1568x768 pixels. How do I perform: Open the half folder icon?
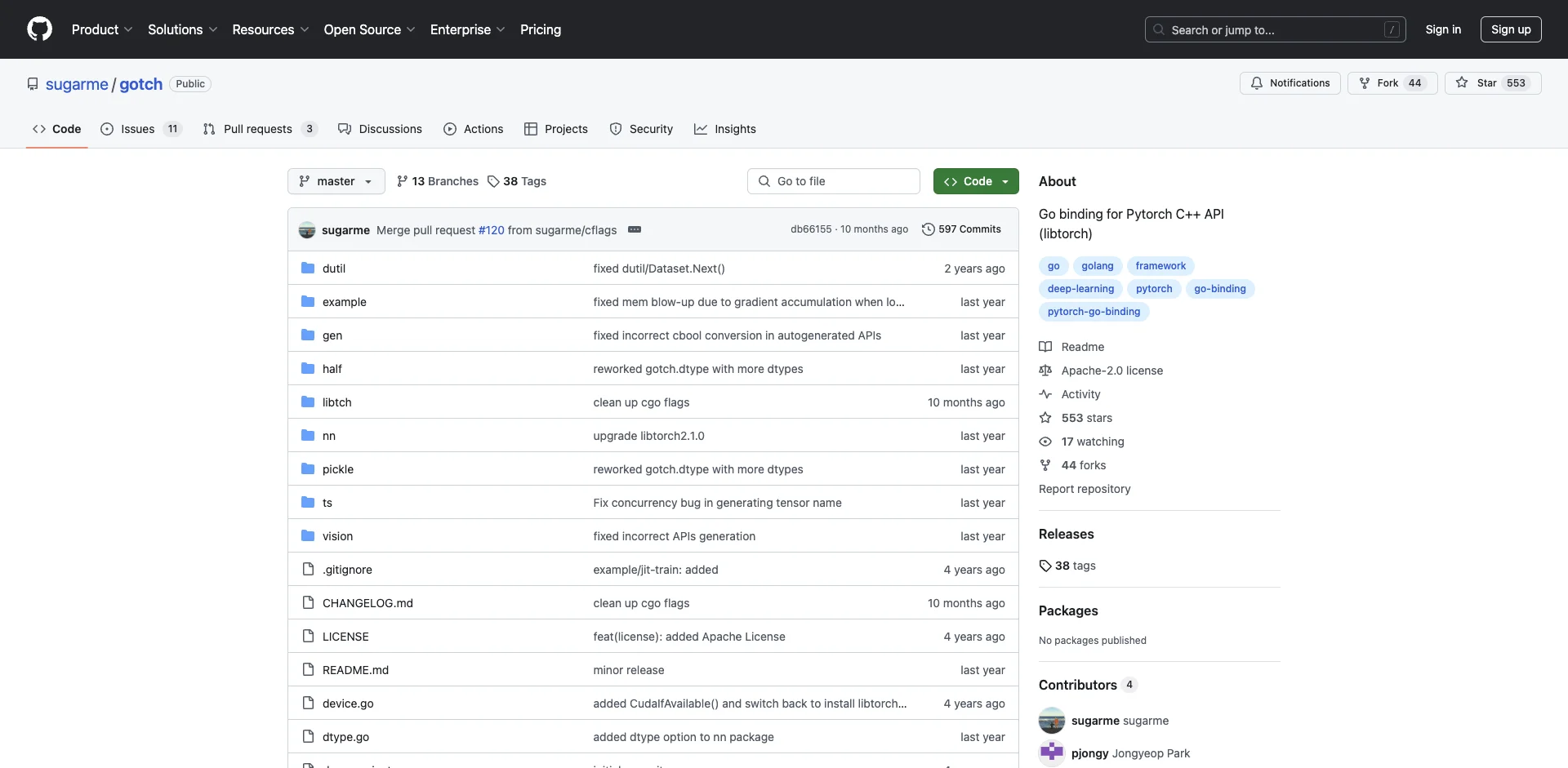pos(308,368)
